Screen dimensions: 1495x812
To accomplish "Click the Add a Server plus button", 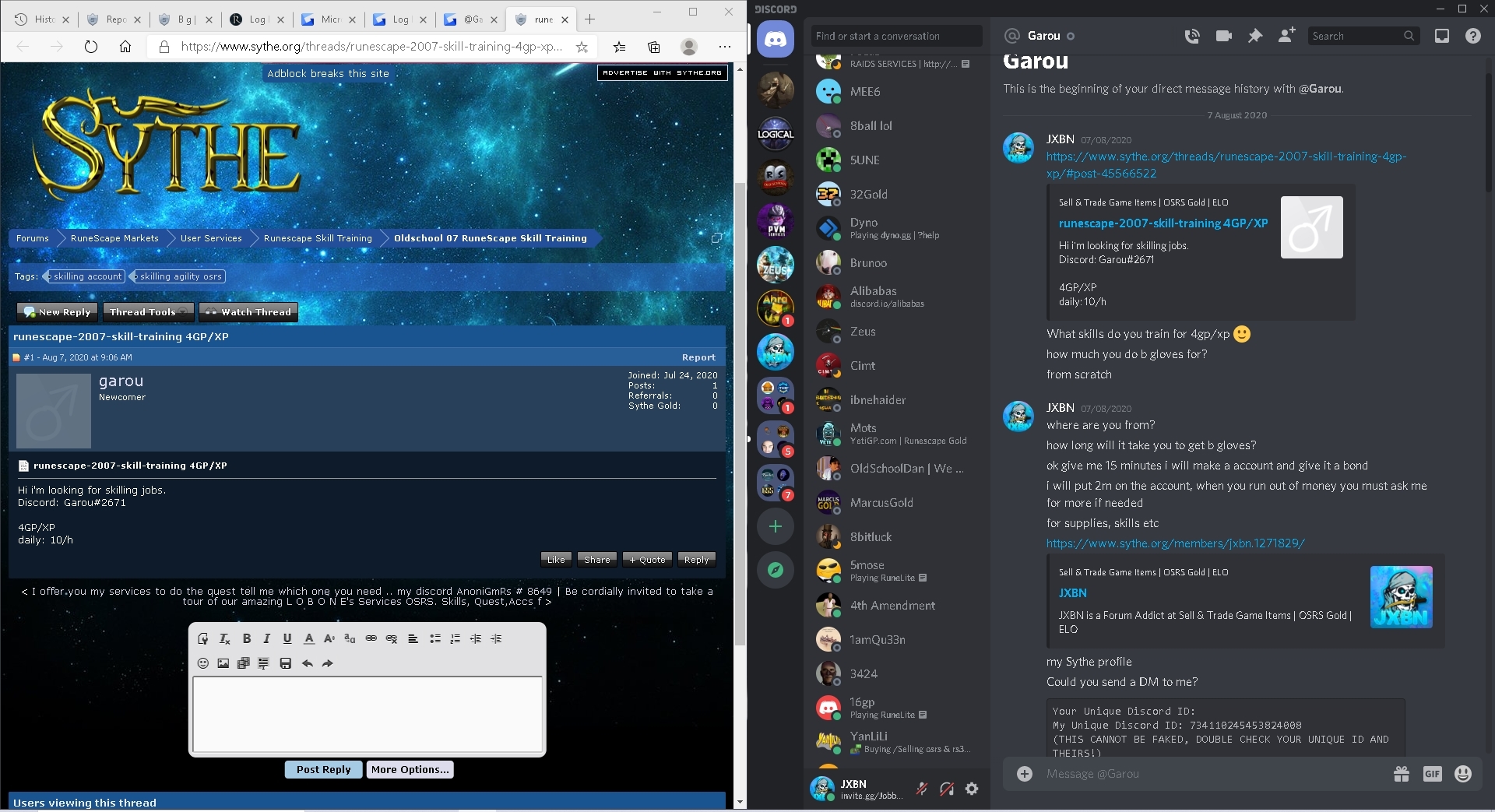I will click(776, 526).
